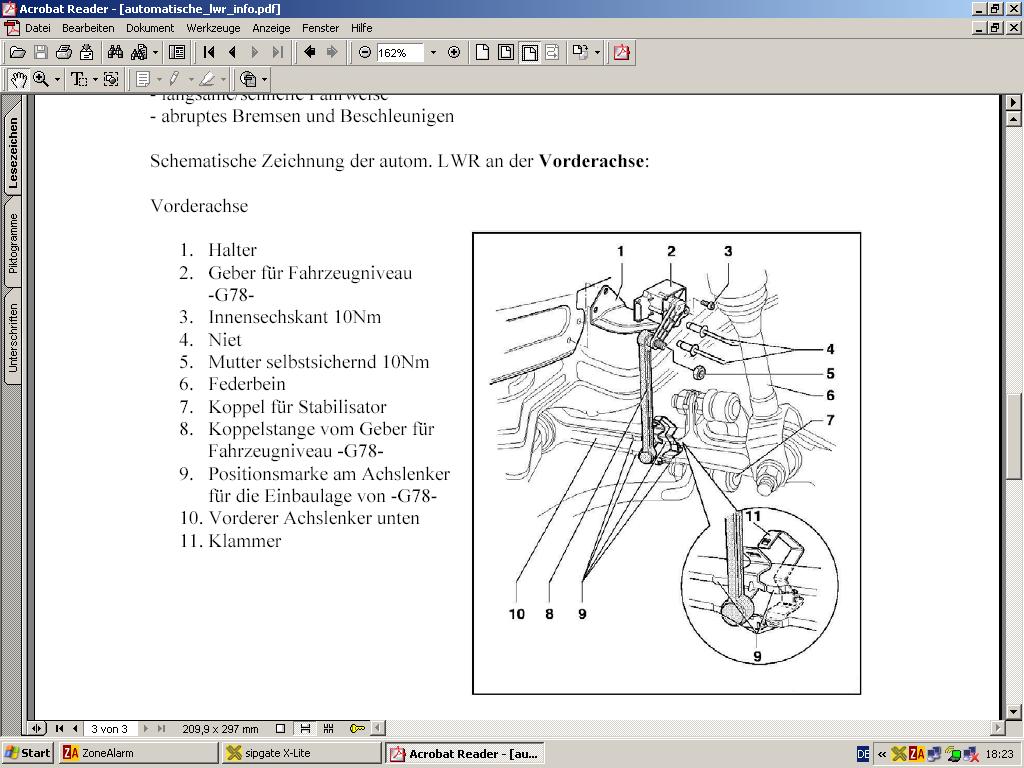Expand the Zoom tool options arrow

point(57,79)
